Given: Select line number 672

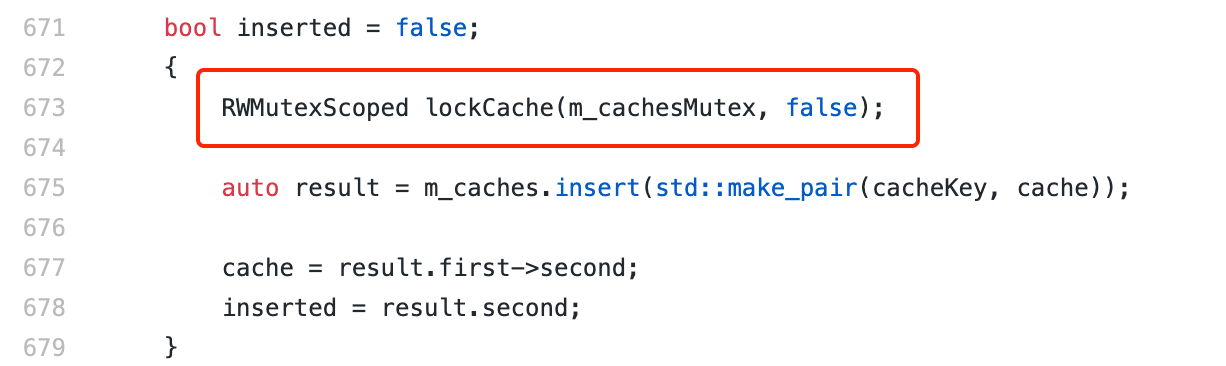Looking at the screenshot, I should 43,68.
